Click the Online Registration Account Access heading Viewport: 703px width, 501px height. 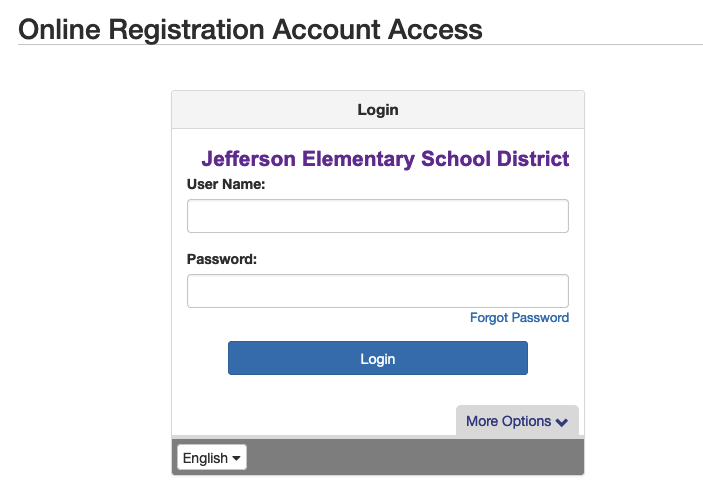tap(250, 29)
